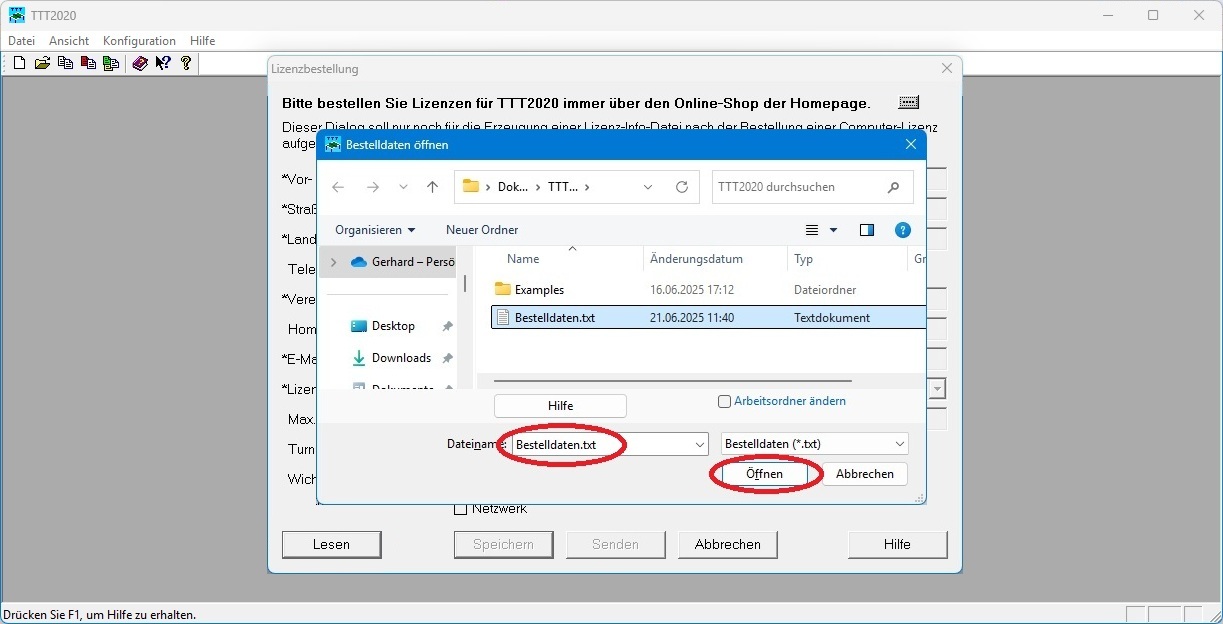Click the Examples folder icon

tap(503, 290)
